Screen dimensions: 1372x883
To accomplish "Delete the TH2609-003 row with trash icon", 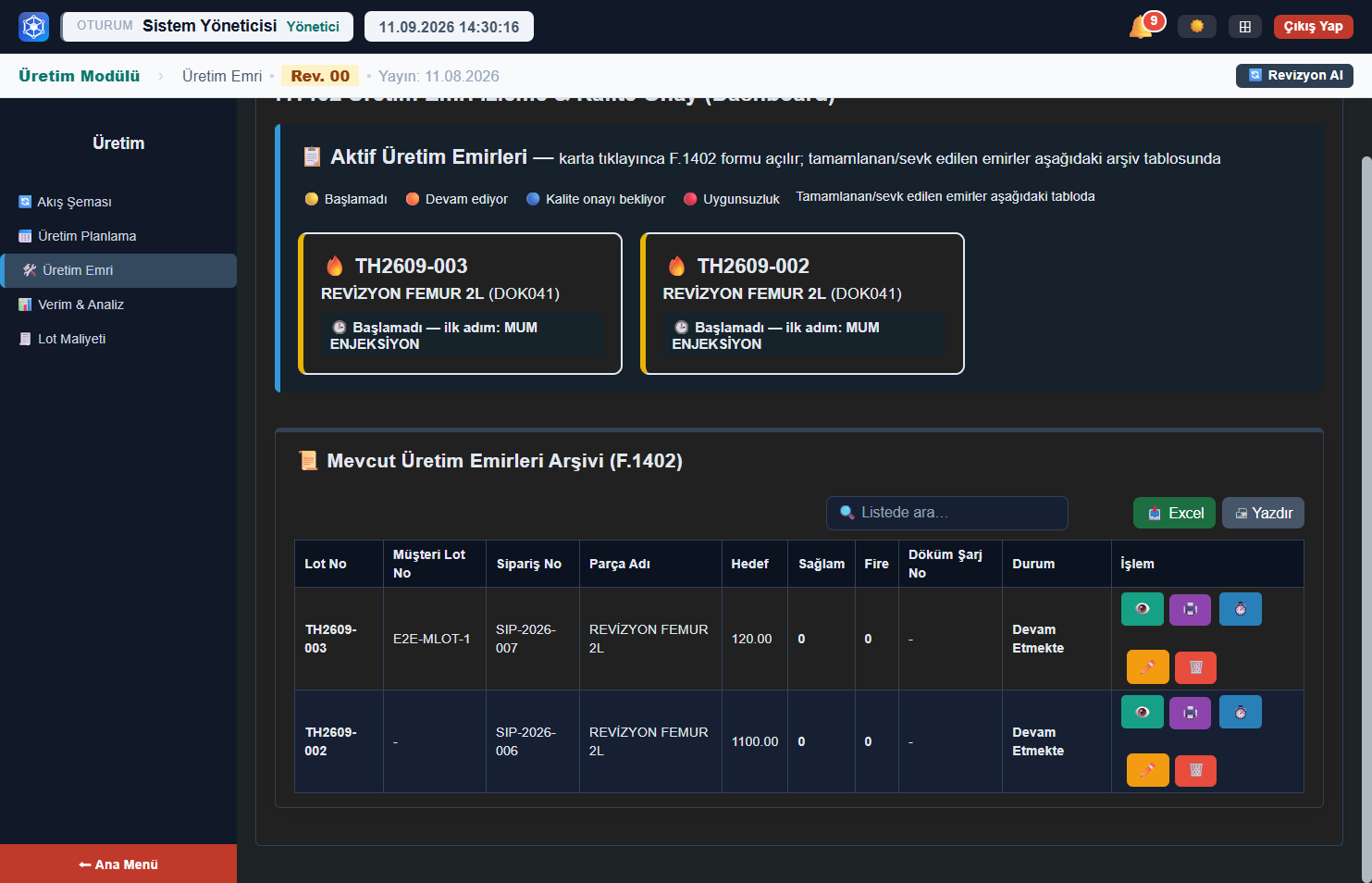I will click(x=1196, y=667).
